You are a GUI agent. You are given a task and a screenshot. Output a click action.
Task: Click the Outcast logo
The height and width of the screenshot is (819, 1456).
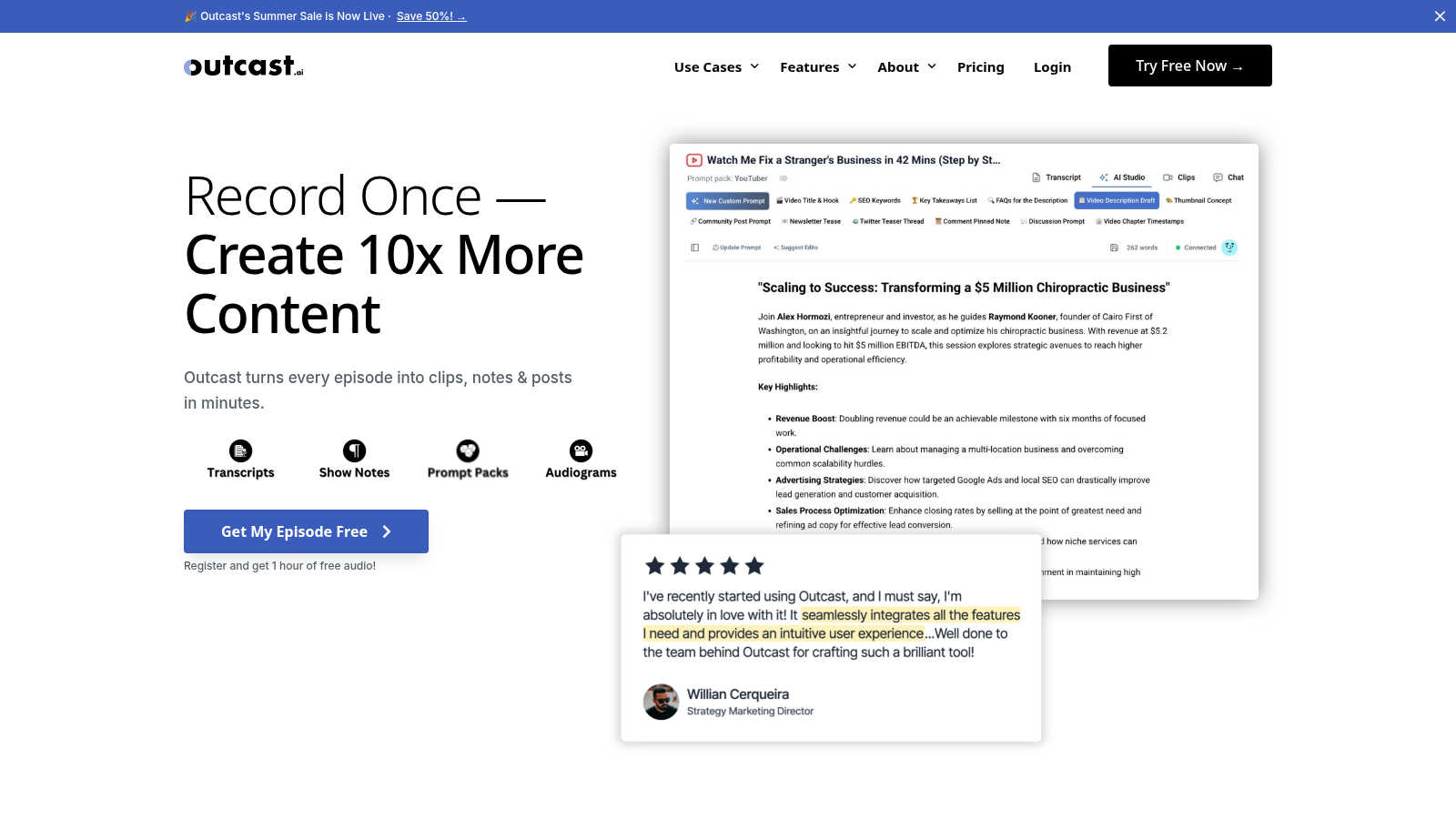244,66
